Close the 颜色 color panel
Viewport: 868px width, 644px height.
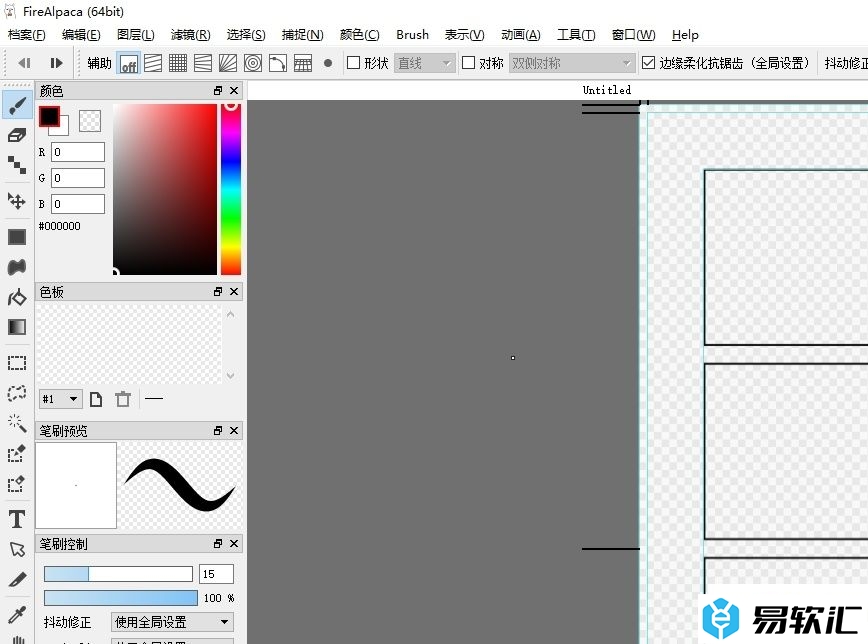(x=234, y=90)
